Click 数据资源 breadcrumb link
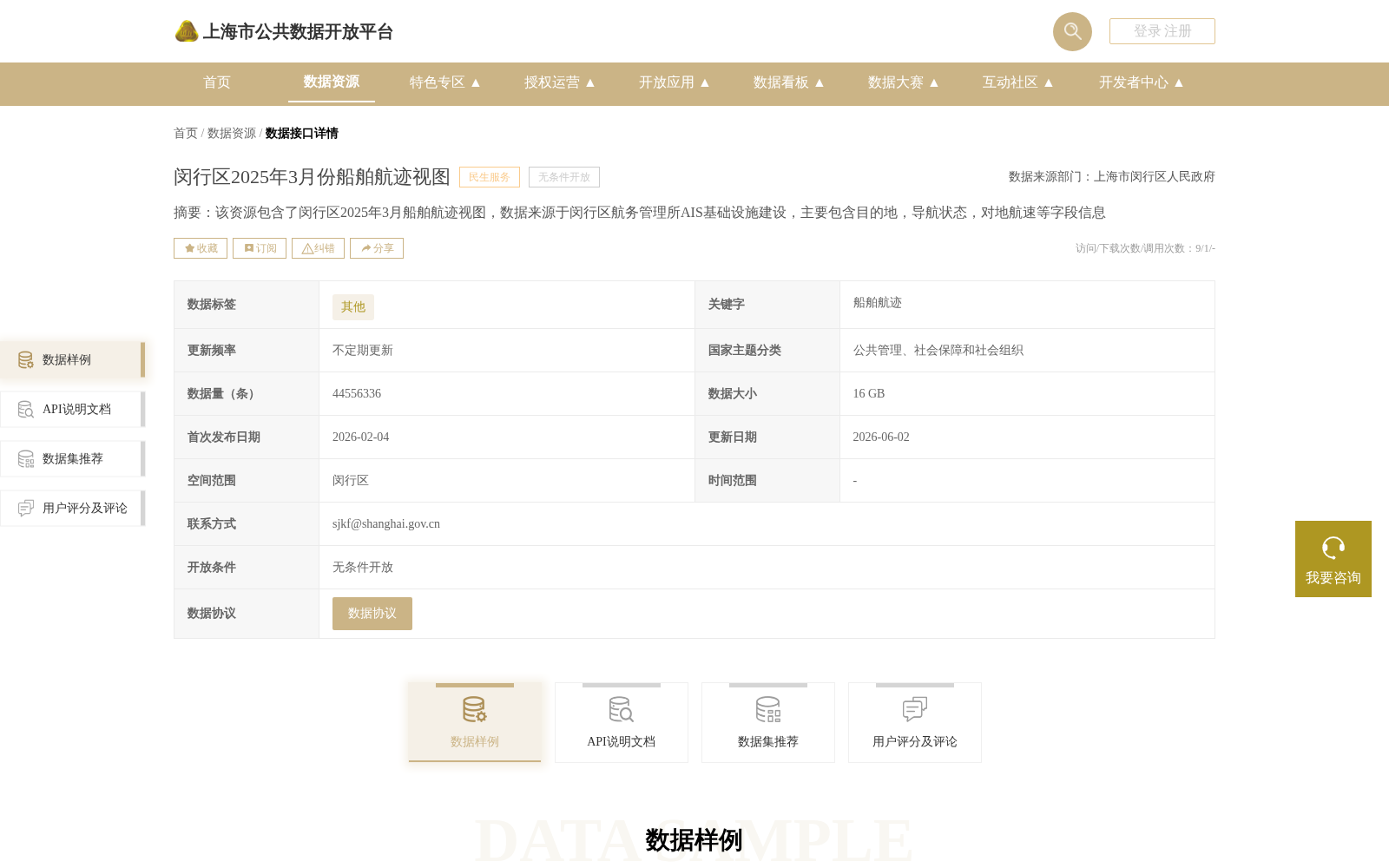The width and height of the screenshot is (1389, 868). (x=232, y=133)
